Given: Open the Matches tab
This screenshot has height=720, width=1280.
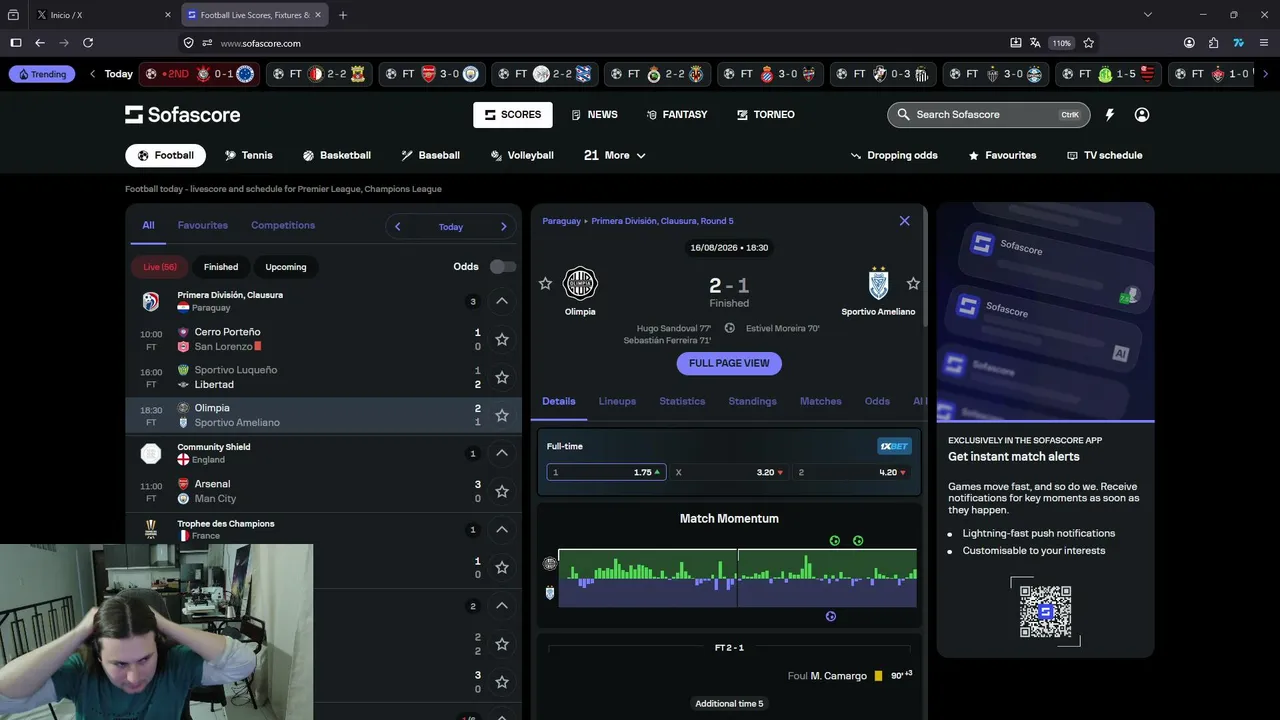Looking at the screenshot, I should pos(821,401).
